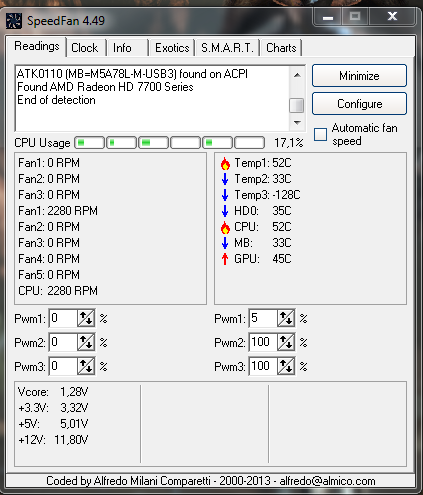This screenshot has height=495, width=423.
Task: Click the "CPU: 2280 RPM" reading
Action: (x=58, y=291)
